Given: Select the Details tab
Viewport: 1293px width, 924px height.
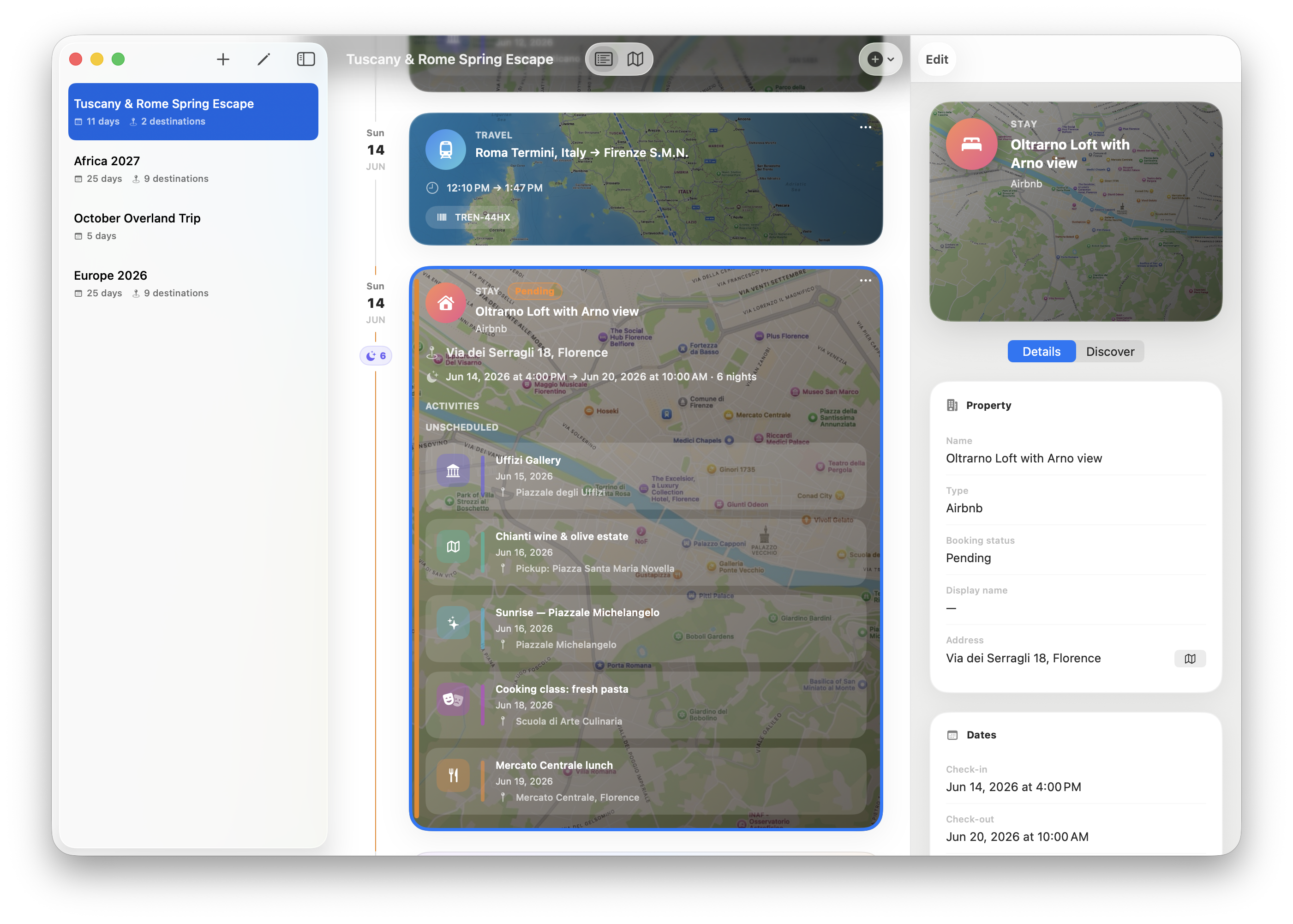Looking at the screenshot, I should pyautogui.click(x=1041, y=352).
